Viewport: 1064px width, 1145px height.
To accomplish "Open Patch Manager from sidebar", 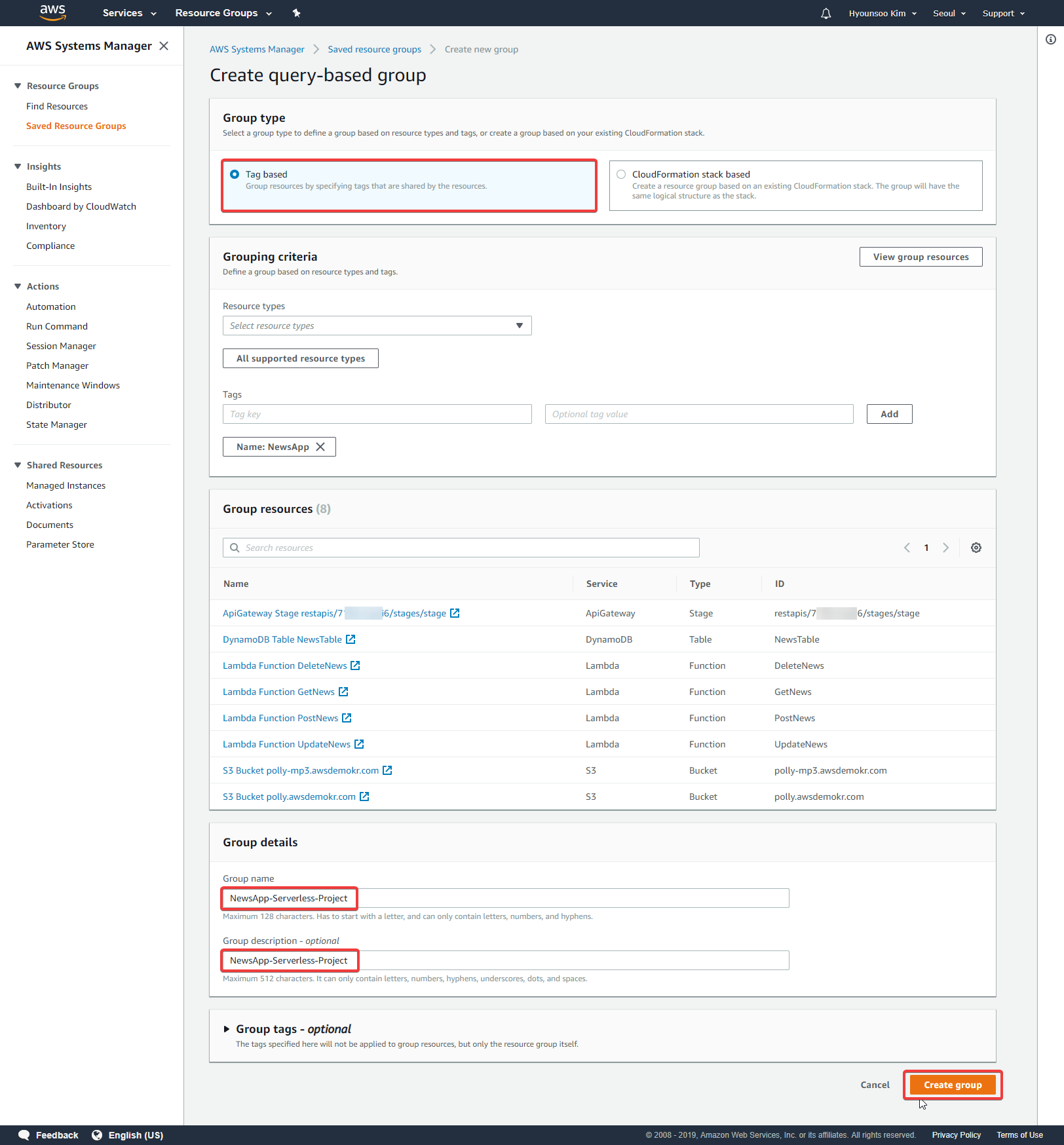I will tap(57, 366).
